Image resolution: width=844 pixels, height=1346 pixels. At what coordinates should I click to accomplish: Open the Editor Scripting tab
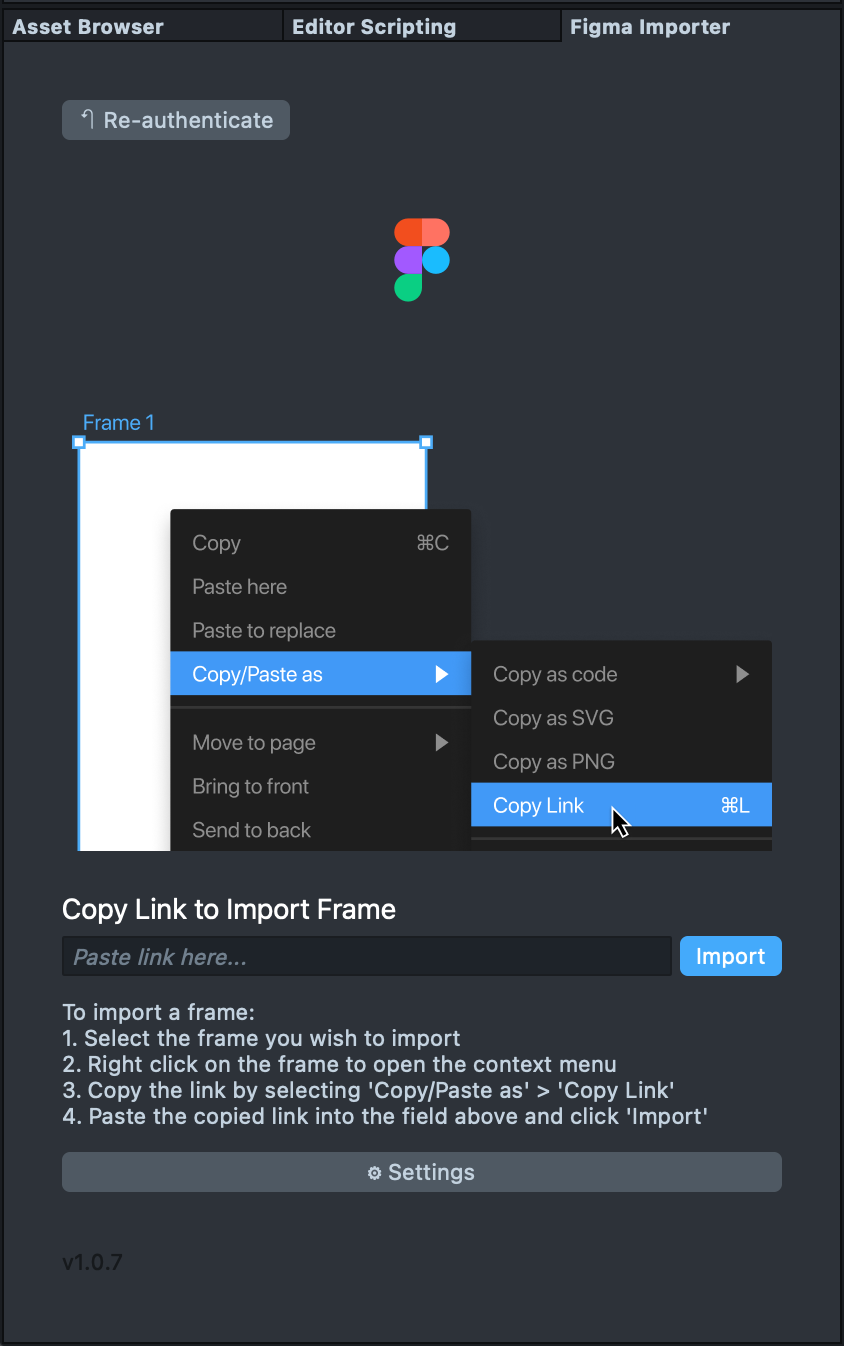[x=374, y=27]
